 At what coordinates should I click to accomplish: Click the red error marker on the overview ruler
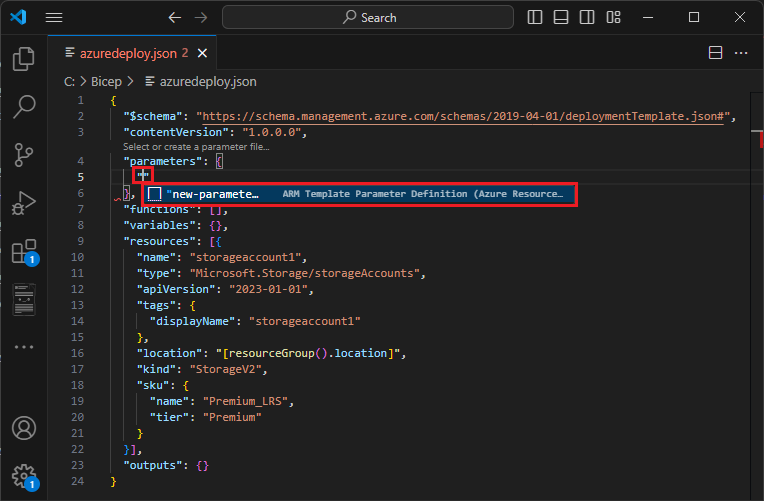point(761,139)
